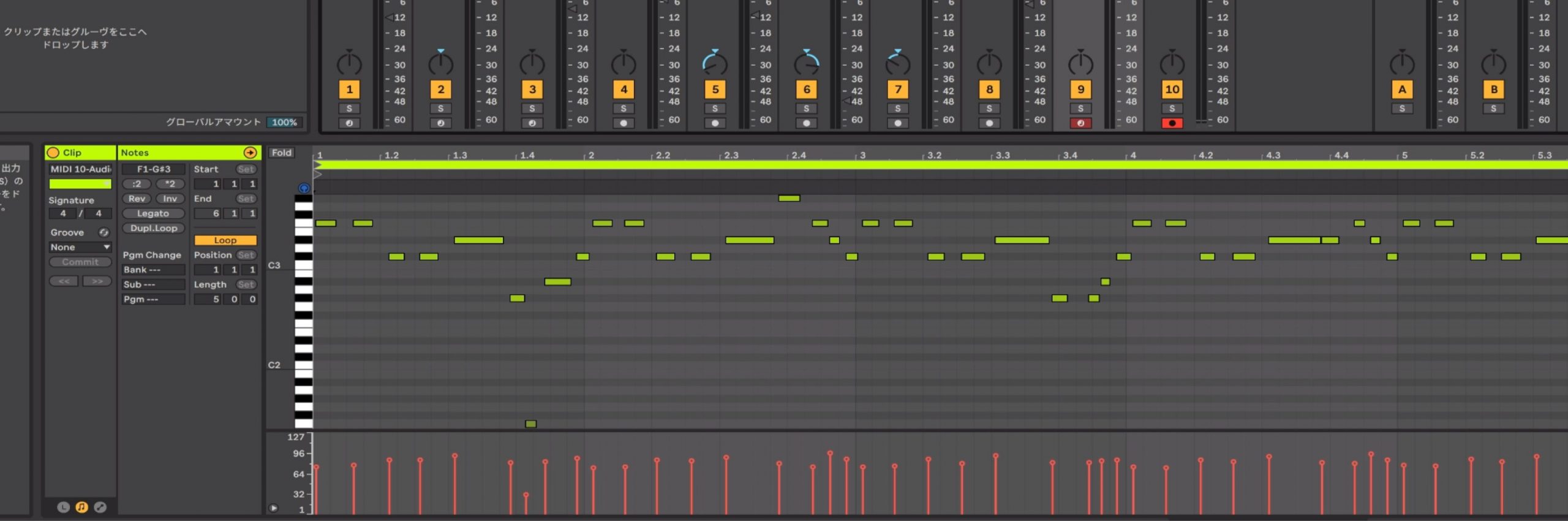Screen dimensions: 1568x521
Task: Click bar 3 on the timeline ruler
Action: (x=862, y=155)
